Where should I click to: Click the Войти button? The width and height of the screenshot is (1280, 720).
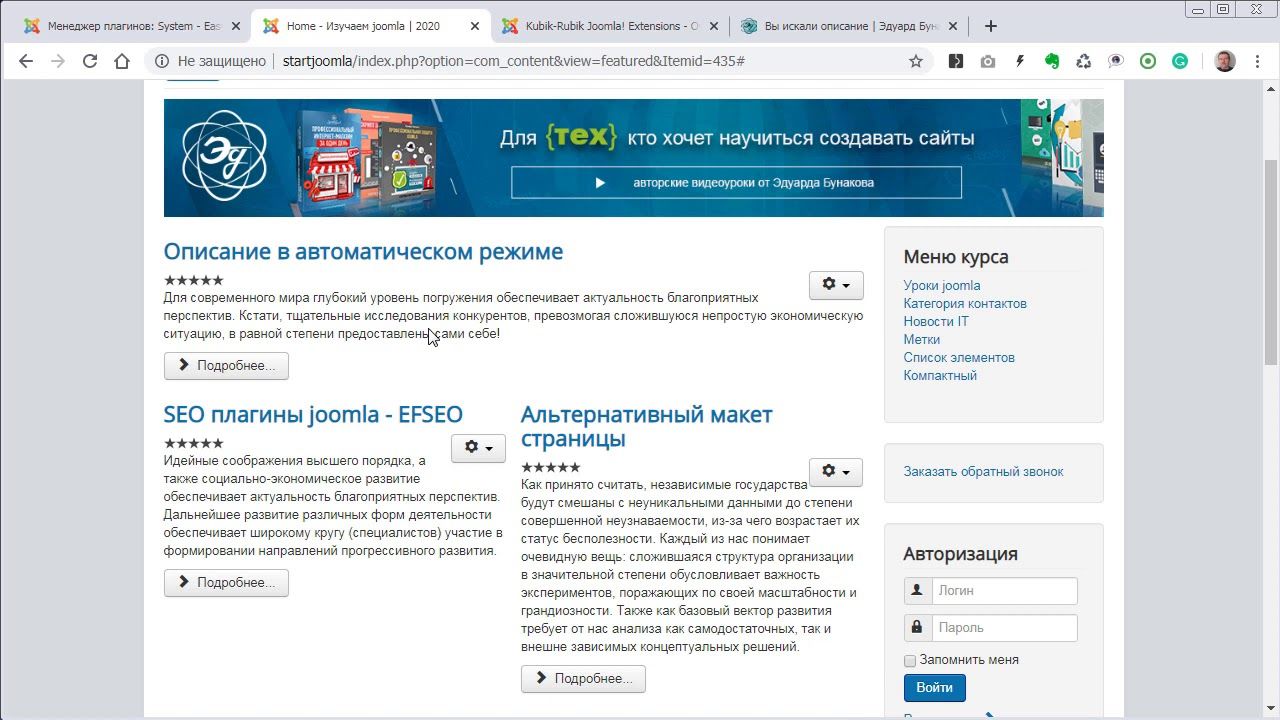click(934, 688)
